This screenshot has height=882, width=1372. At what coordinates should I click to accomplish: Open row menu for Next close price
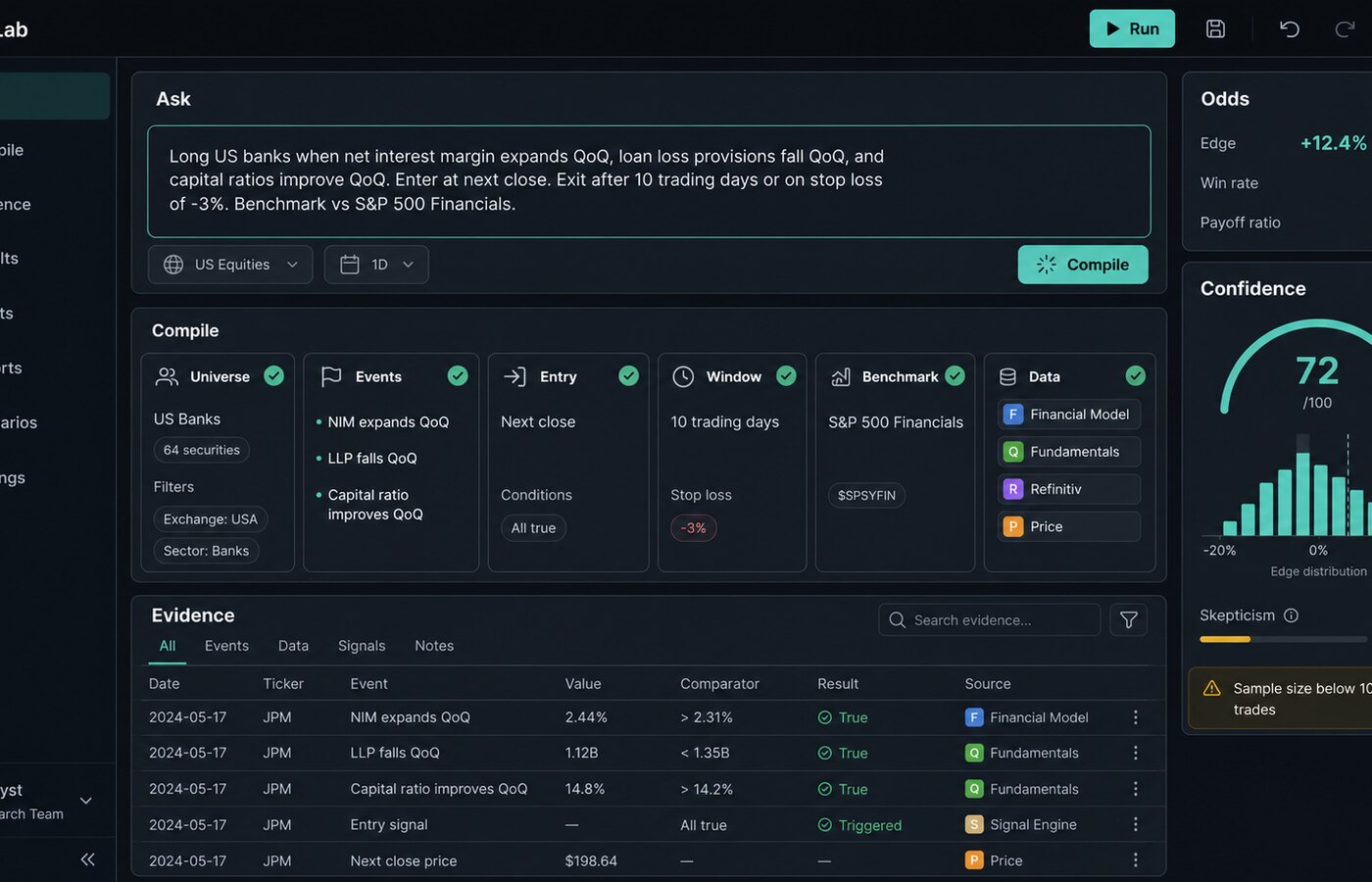[x=1136, y=859]
